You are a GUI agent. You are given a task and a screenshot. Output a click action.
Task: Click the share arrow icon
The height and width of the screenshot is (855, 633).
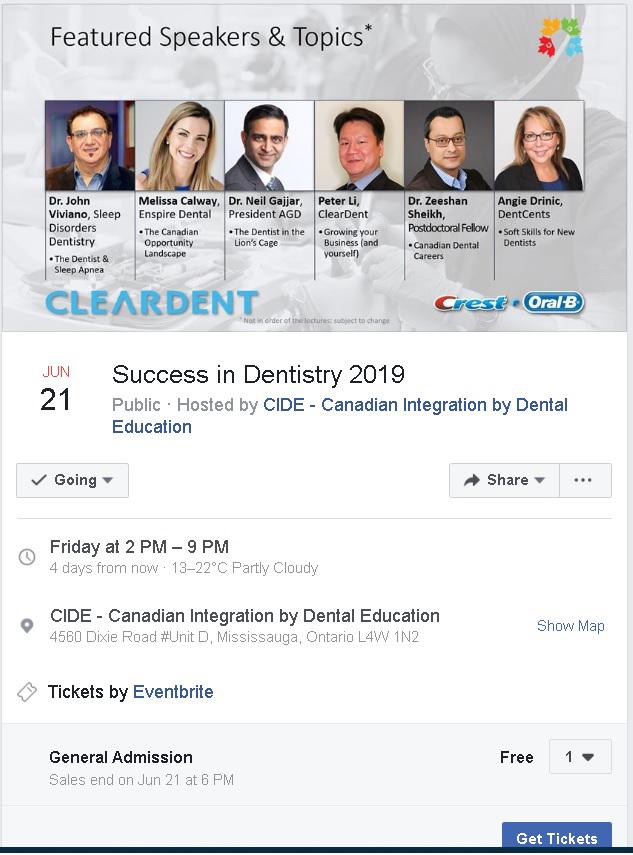[472, 480]
